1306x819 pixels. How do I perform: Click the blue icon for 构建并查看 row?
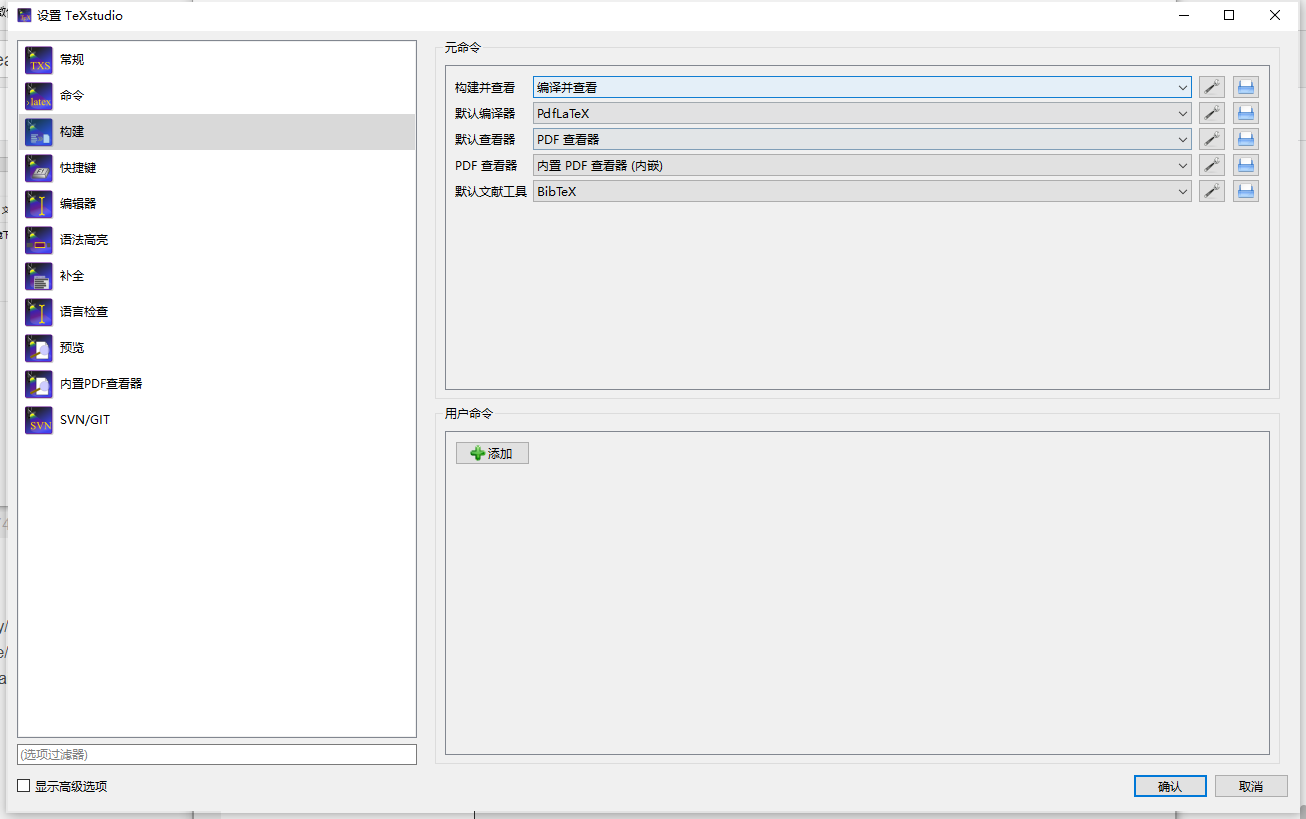point(1246,87)
